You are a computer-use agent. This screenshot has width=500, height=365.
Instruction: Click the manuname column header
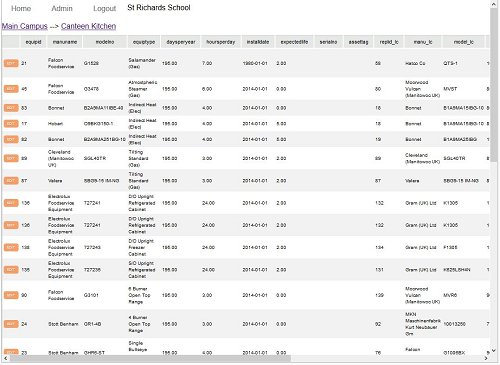tap(65, 42)
